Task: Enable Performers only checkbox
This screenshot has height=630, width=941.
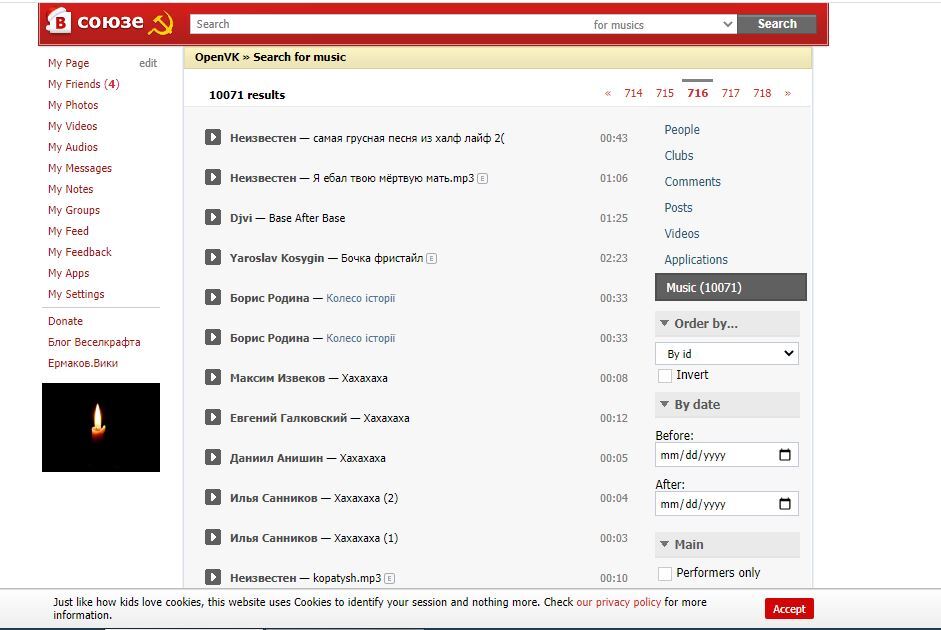Action: [664, 574]
